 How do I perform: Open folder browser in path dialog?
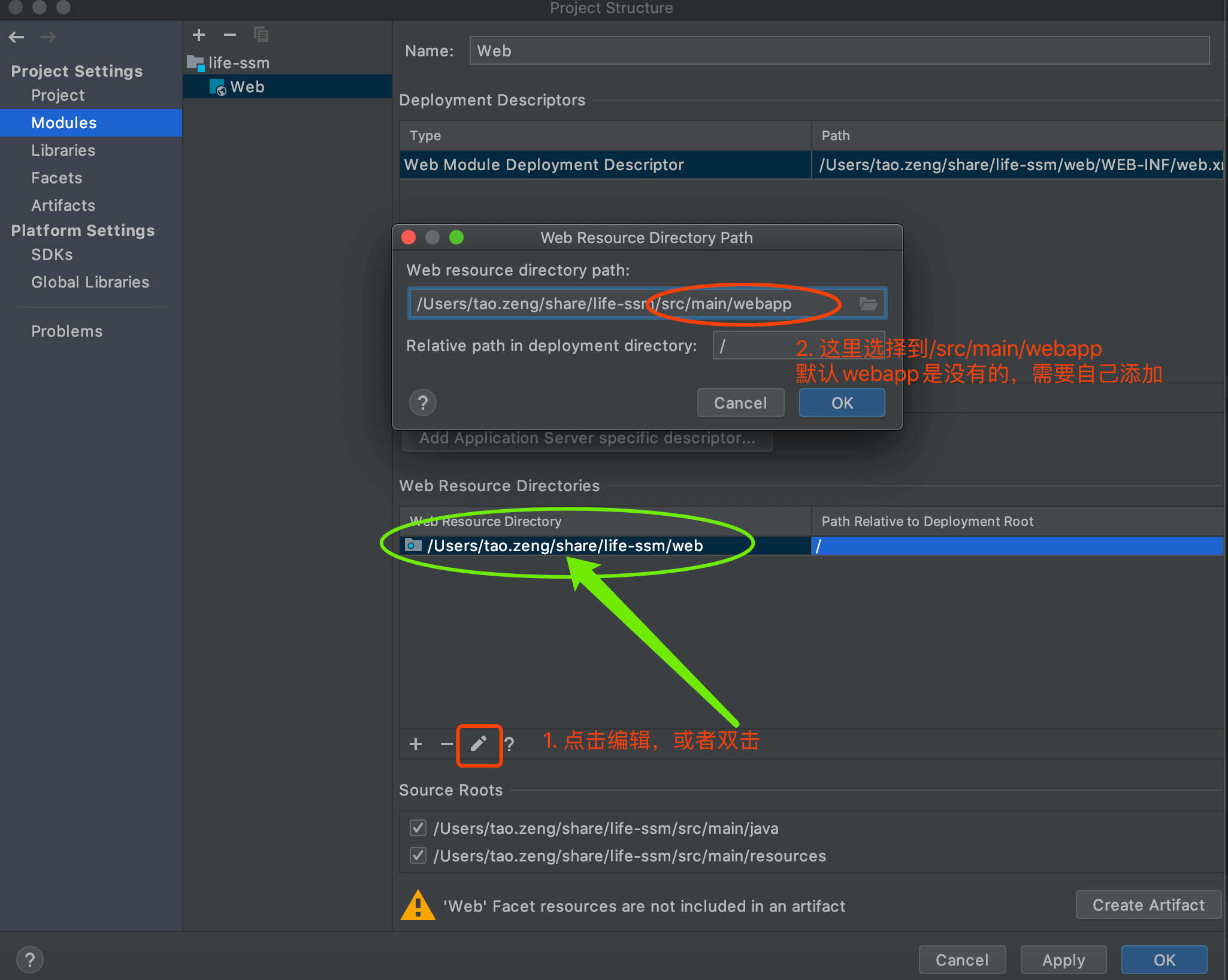868,304
